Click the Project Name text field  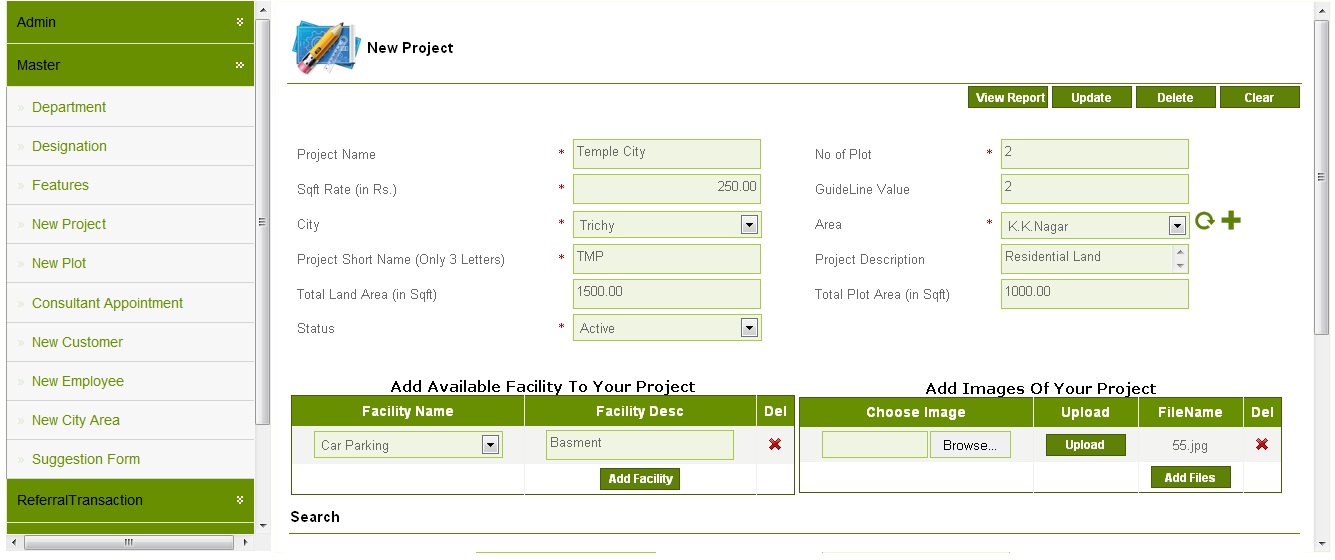666,153
